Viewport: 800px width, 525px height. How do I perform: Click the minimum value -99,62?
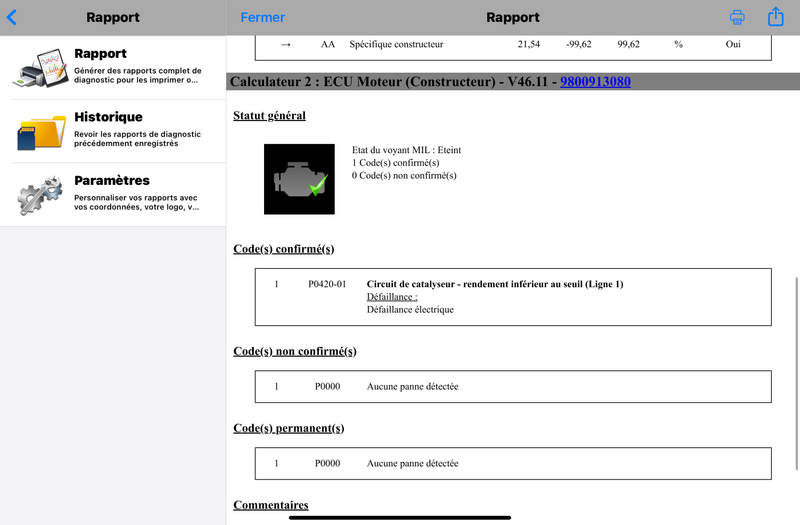578,44
